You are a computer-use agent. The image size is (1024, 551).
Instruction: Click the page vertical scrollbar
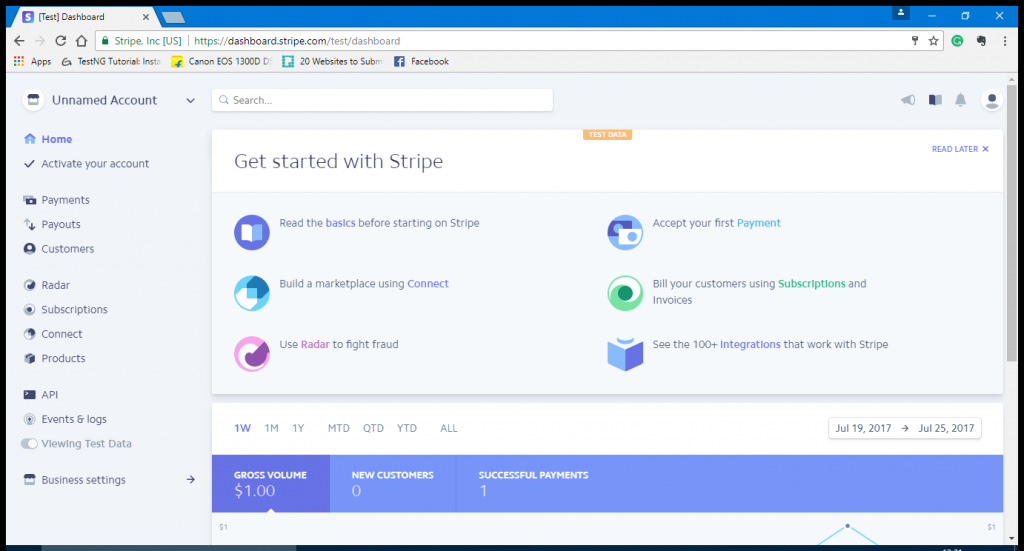pos(1012,222)
